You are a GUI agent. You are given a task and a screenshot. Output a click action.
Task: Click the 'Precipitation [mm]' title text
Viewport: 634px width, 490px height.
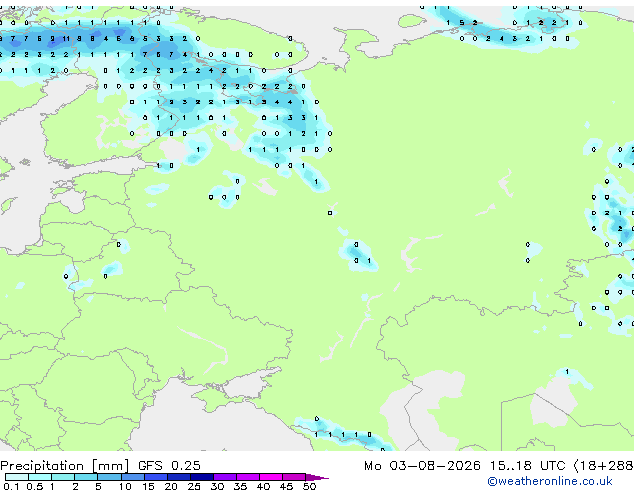[x=65, y=466]
